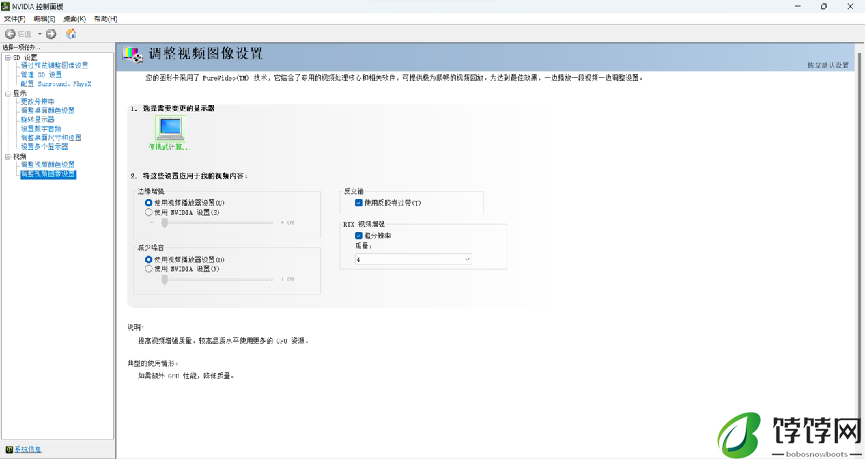Click the system information icon at bottom left
Screen dimensions: 865x459
pos(9,450)
